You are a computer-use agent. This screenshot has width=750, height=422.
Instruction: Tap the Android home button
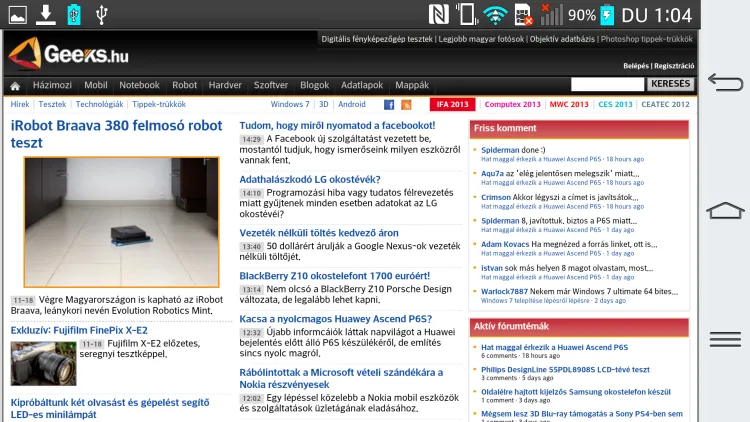coord(725,210)
